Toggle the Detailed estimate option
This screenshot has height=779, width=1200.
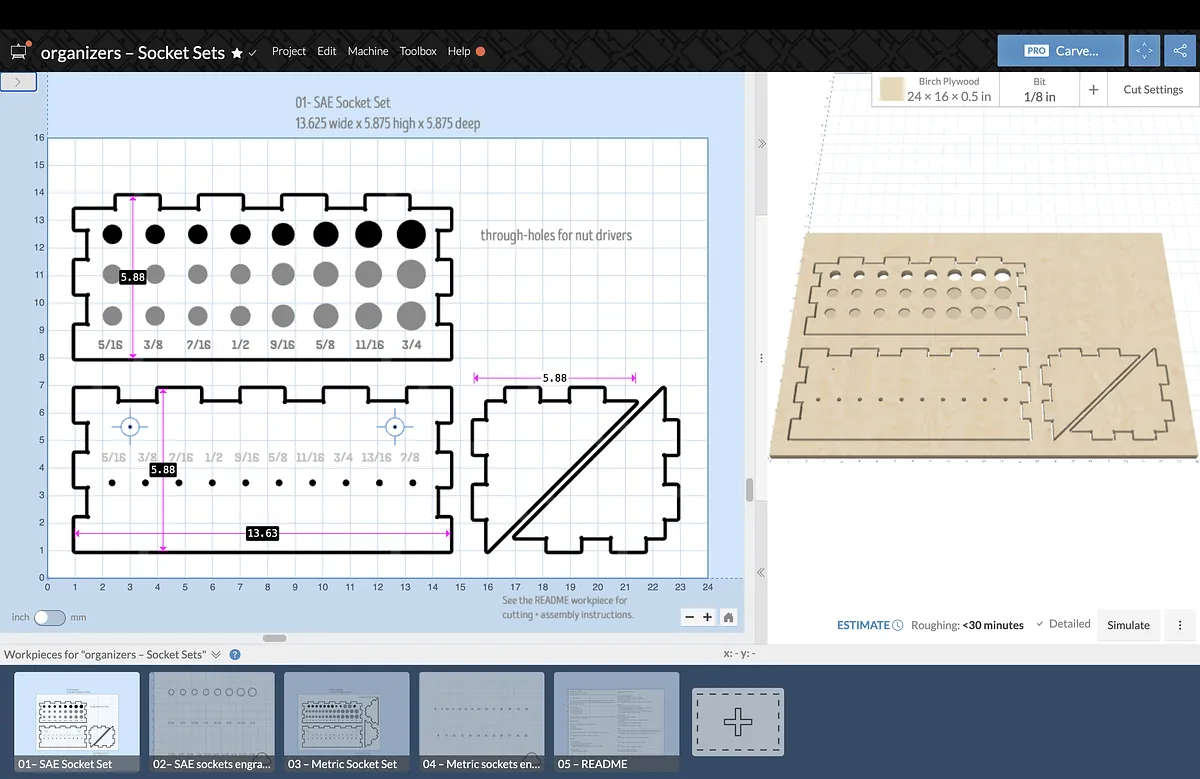coord(1062,624)
